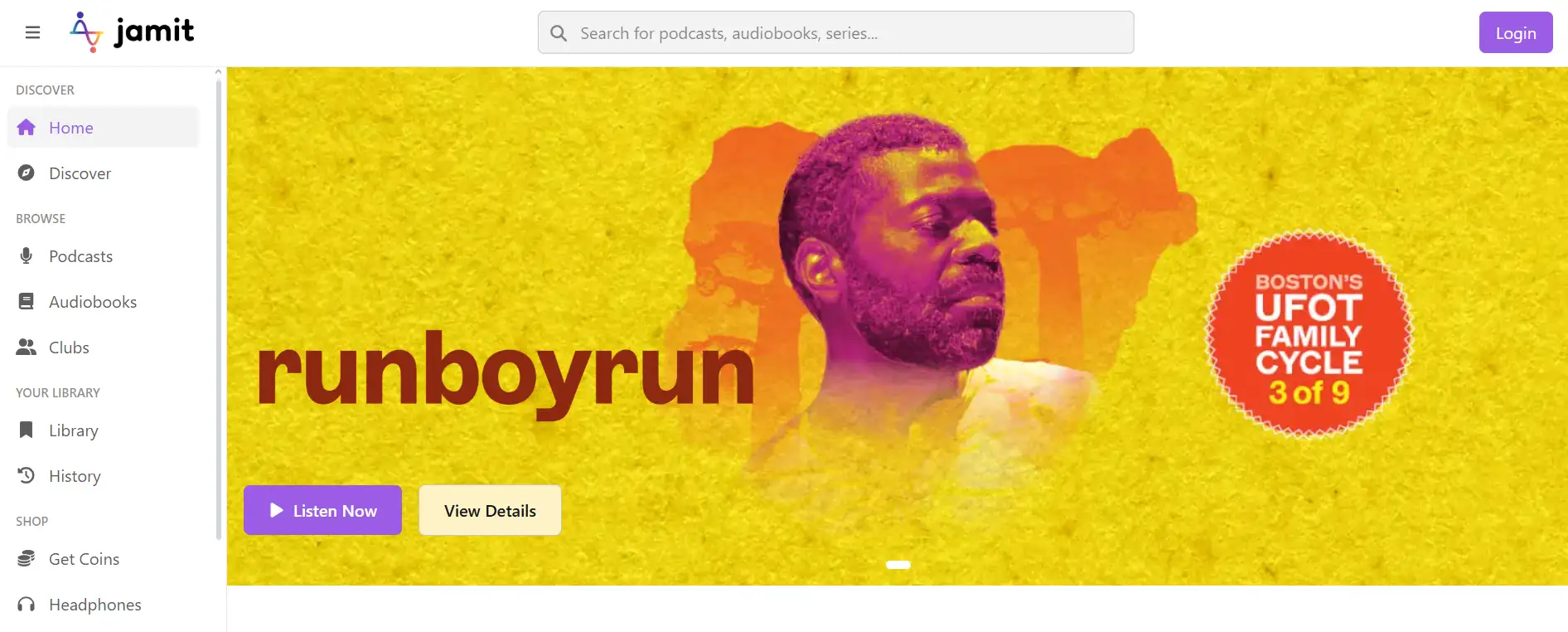Click the Library bookmark icon
Screen dimensions: 1568x632
[x=27, y=430]
